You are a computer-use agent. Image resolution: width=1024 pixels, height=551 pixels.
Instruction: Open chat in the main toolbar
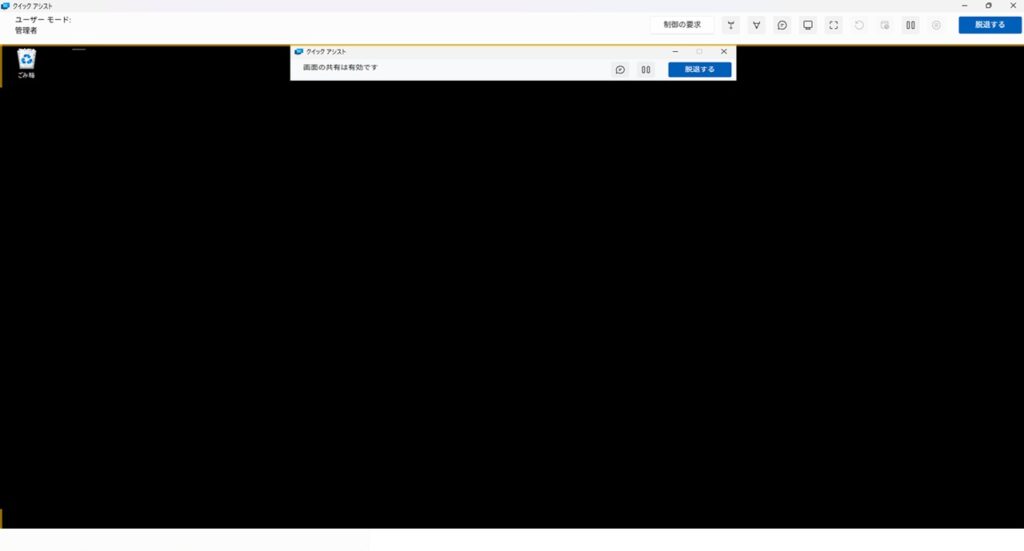(782, 25)
